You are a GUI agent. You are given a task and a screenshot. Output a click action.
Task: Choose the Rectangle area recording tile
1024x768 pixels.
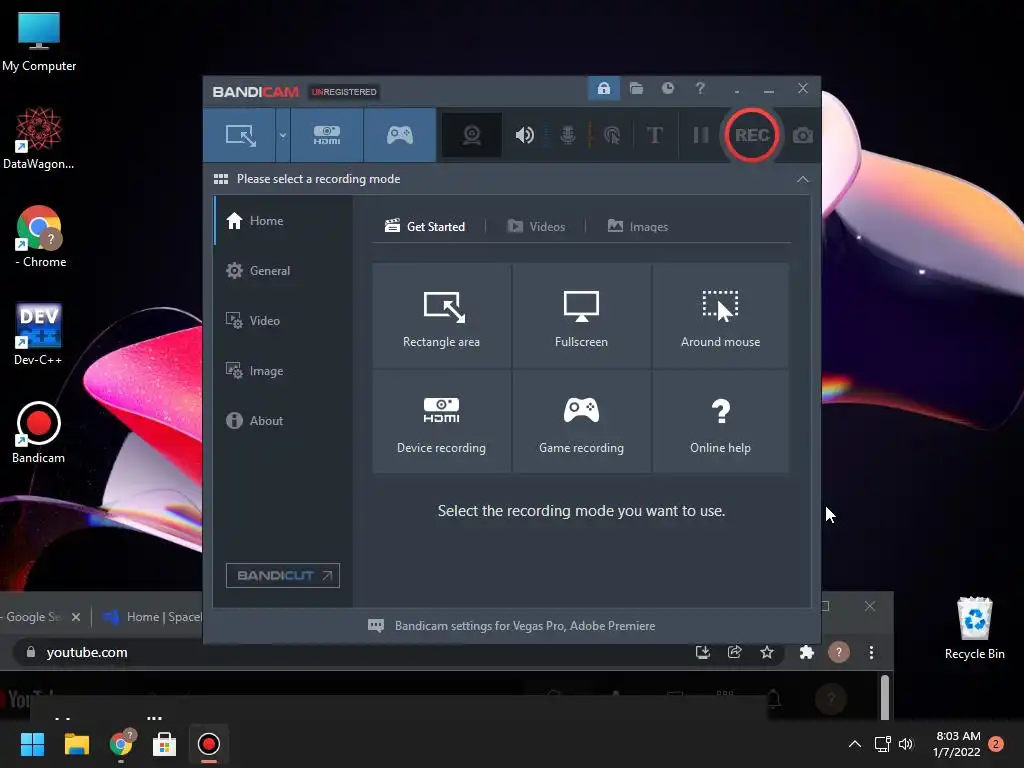click(x=441, y=316)
